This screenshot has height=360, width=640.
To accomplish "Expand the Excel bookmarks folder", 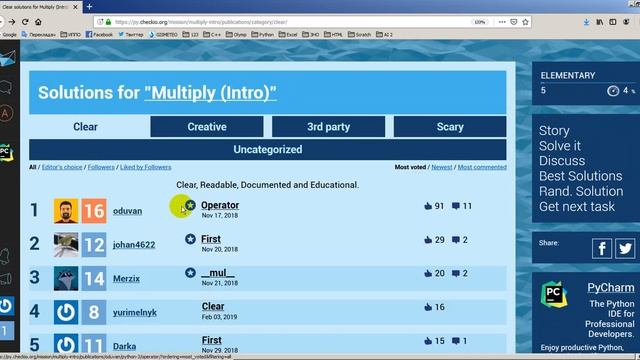I will 288,35.
